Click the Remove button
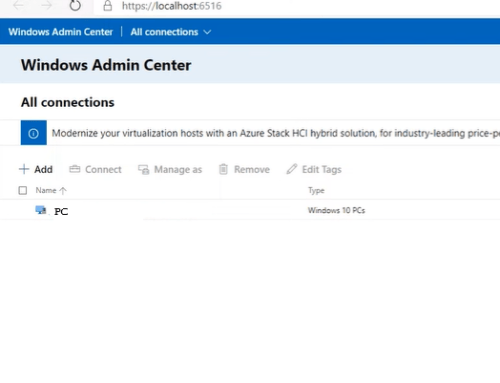 tap(244, 169)
